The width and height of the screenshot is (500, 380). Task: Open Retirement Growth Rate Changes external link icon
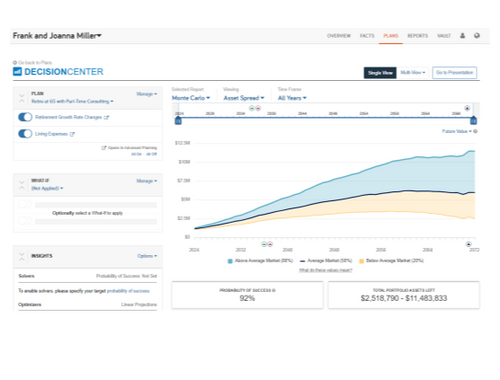106,117
